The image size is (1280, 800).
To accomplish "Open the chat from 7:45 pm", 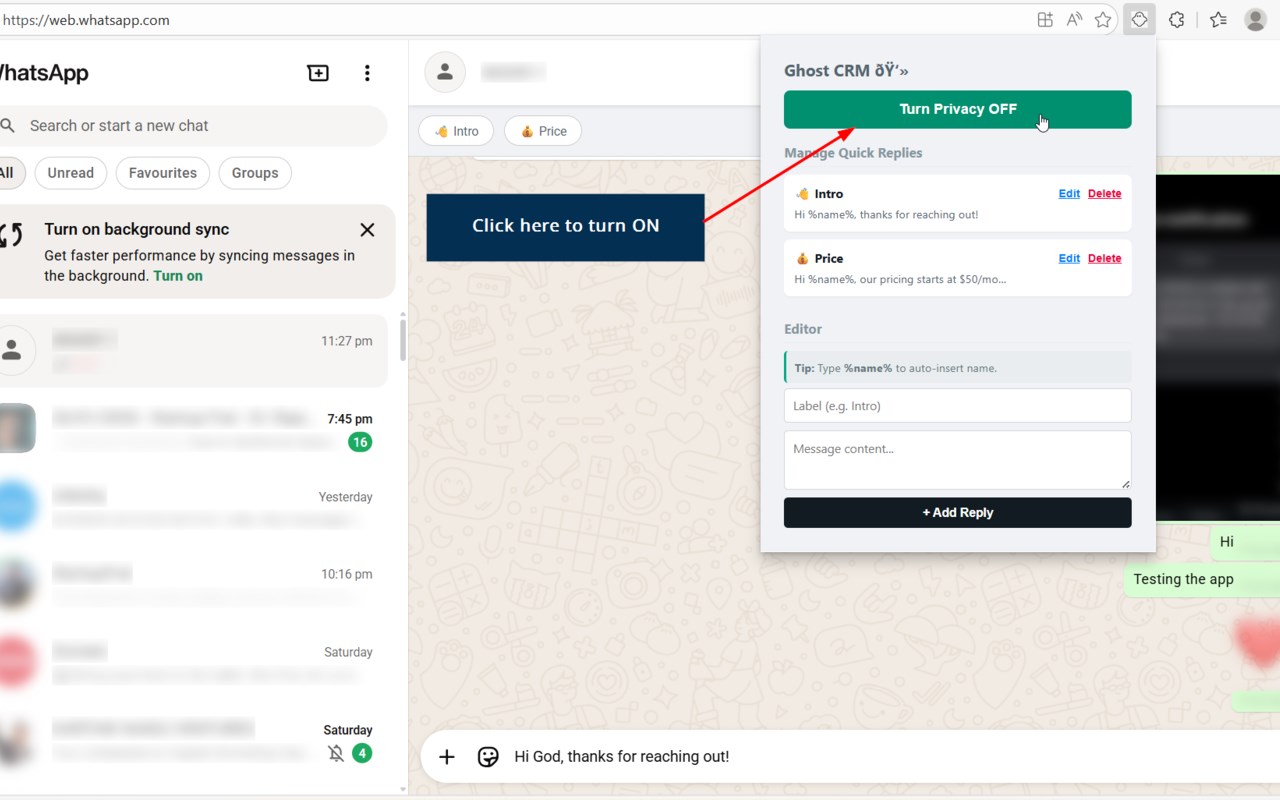I will tap(194, 429).
